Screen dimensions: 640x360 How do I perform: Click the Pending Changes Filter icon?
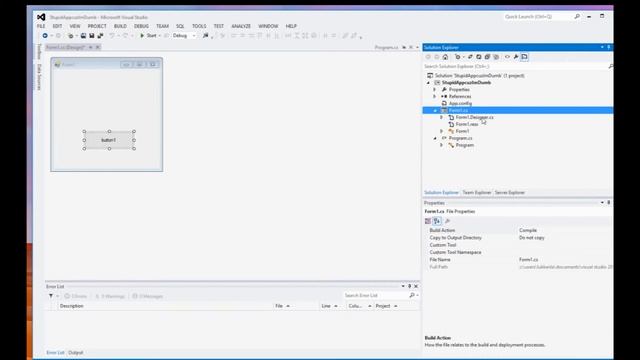pyautogui.click(x=458, y=57)
